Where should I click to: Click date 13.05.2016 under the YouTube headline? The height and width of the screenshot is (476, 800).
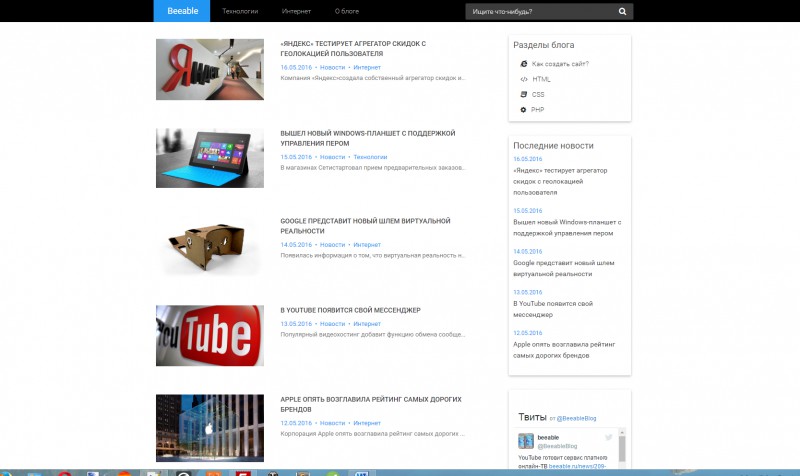[296, 324]
